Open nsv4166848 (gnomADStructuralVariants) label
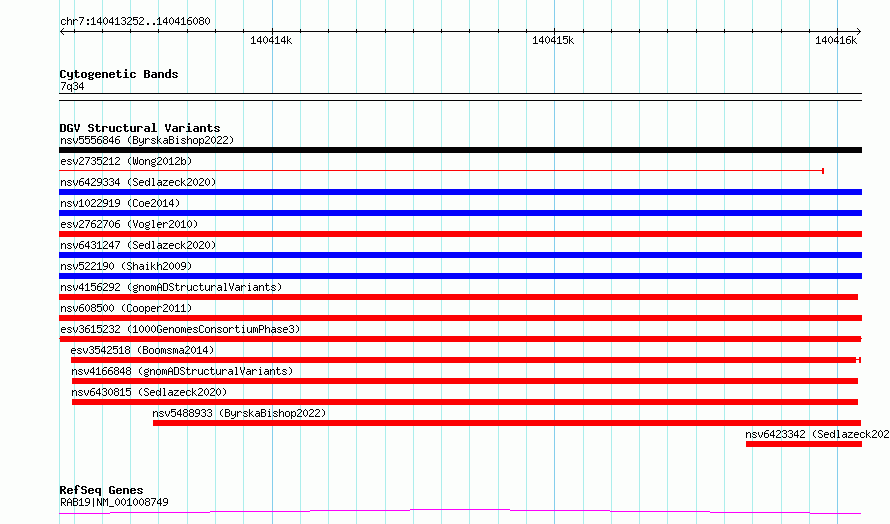 pos(182,371)
